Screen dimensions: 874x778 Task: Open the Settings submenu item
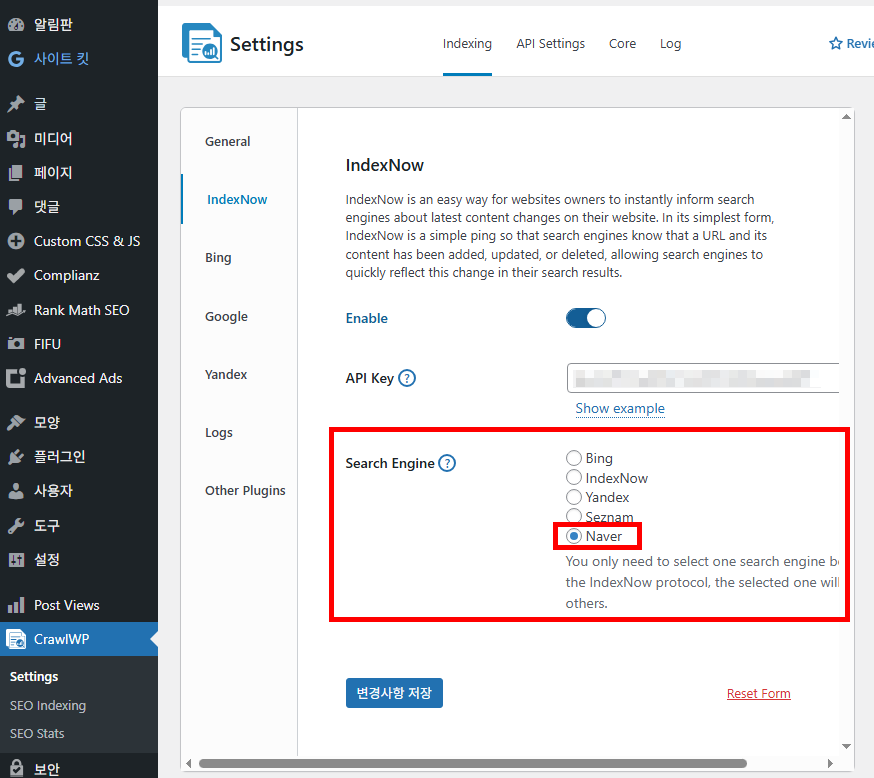tap(34, 677)
